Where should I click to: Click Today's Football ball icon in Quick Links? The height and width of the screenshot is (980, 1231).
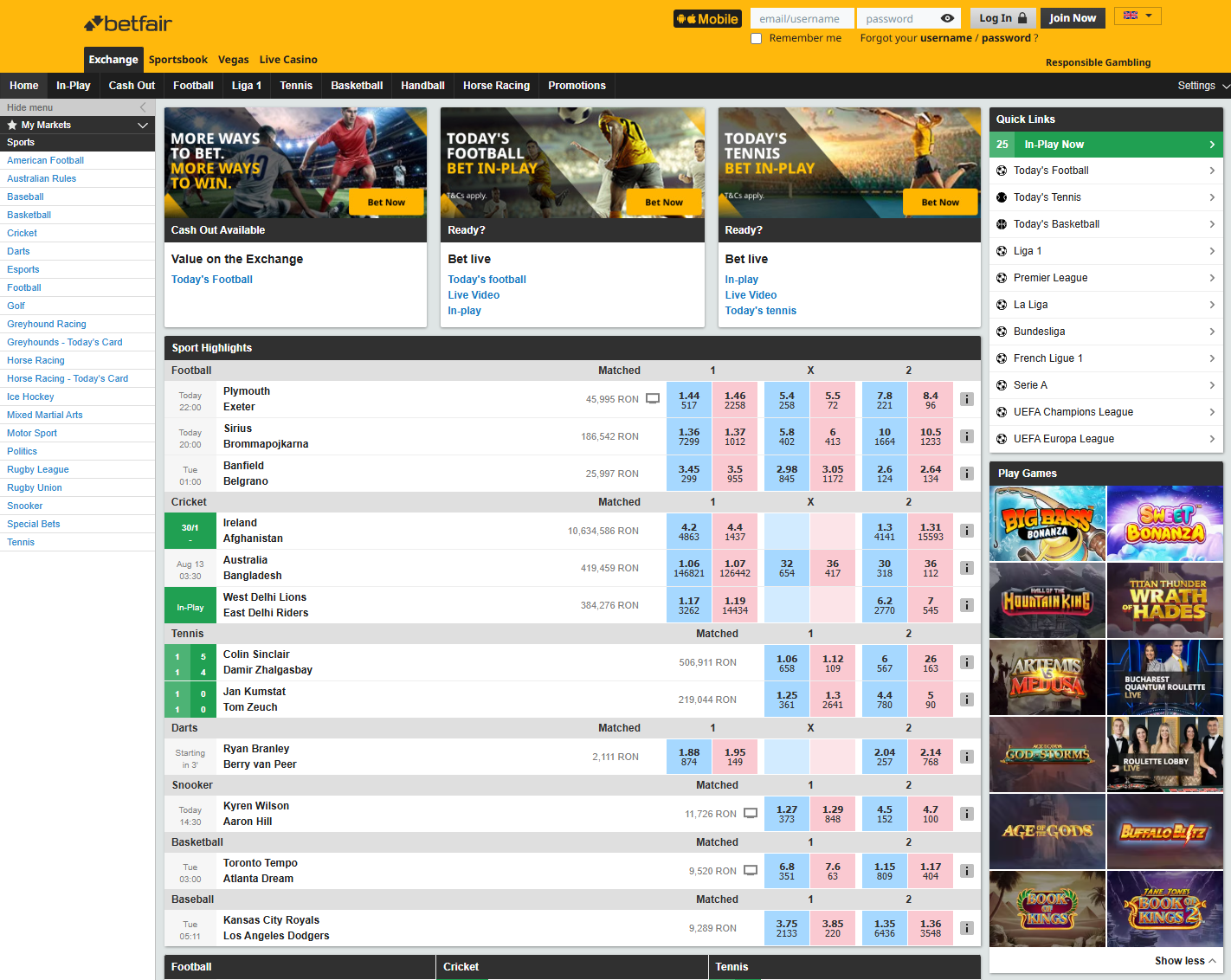point(1002,171)
